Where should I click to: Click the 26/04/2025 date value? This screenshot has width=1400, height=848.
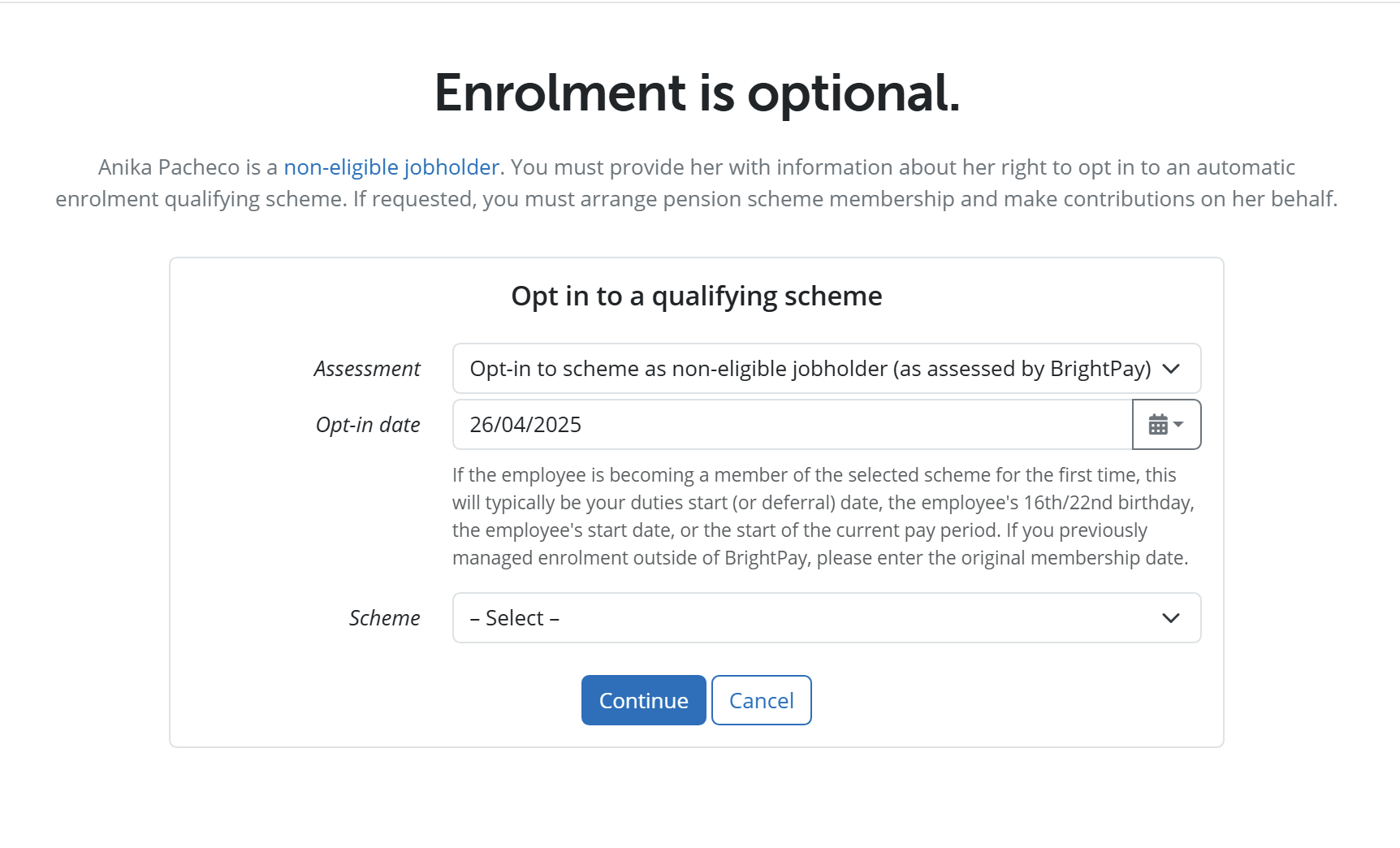(x=525, y=425)
